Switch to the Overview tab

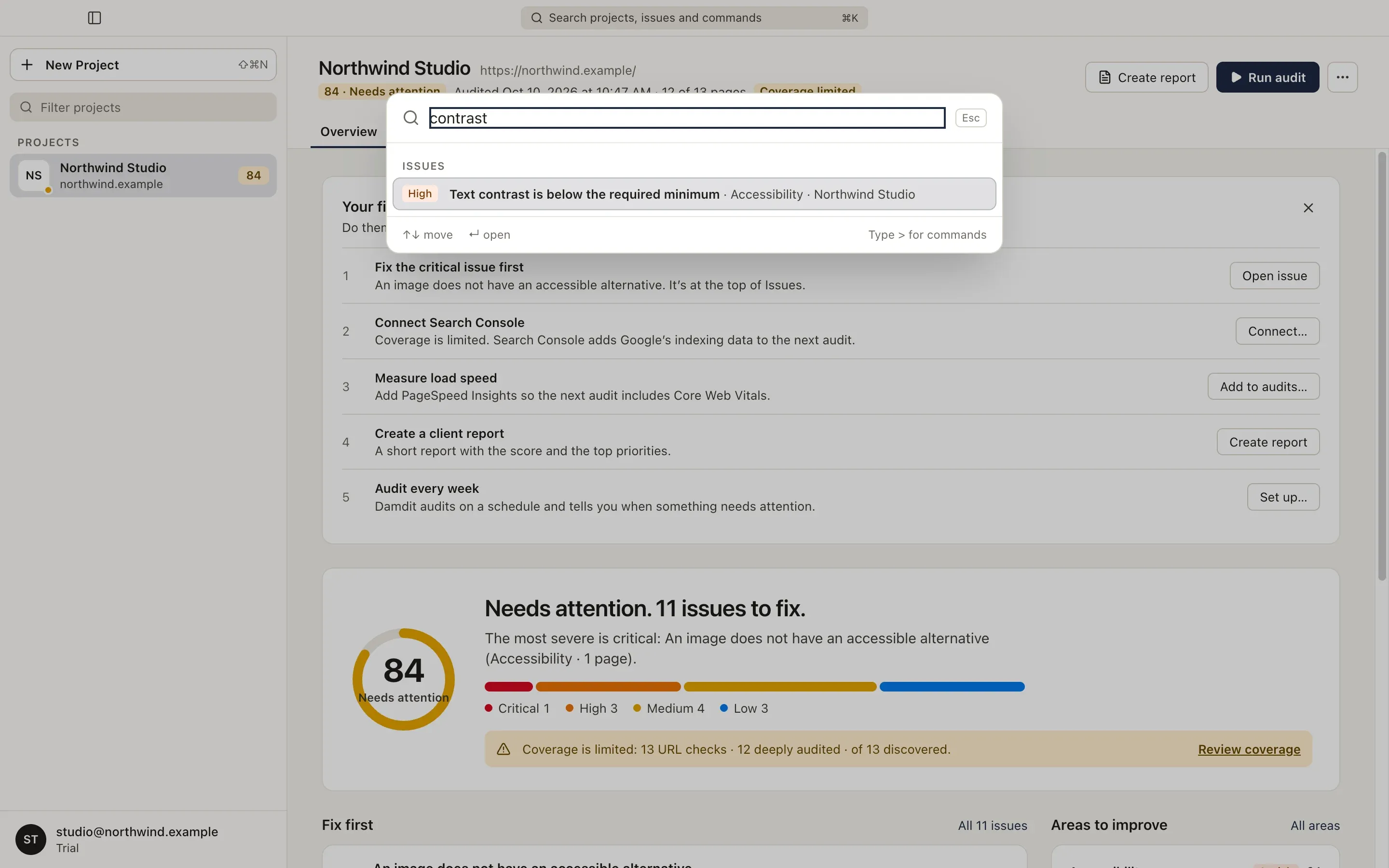coord(348,132)
